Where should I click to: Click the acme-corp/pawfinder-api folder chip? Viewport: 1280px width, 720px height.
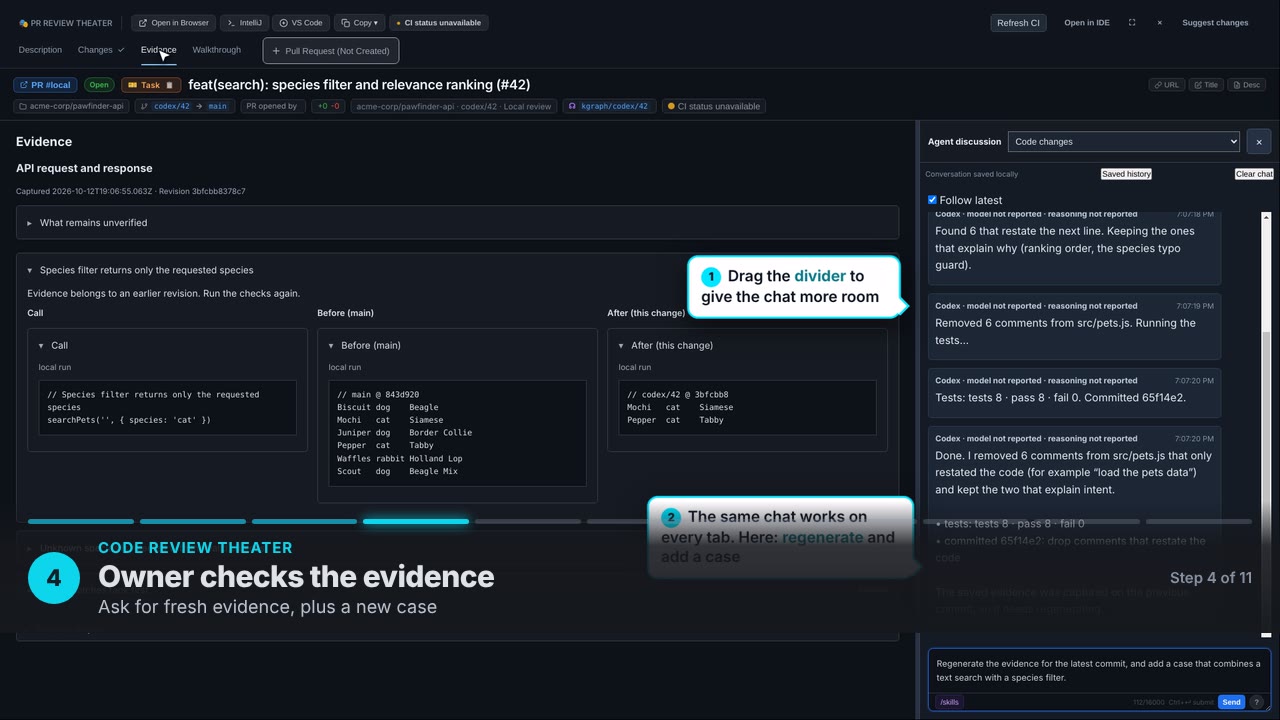click(x=72, y=106)
